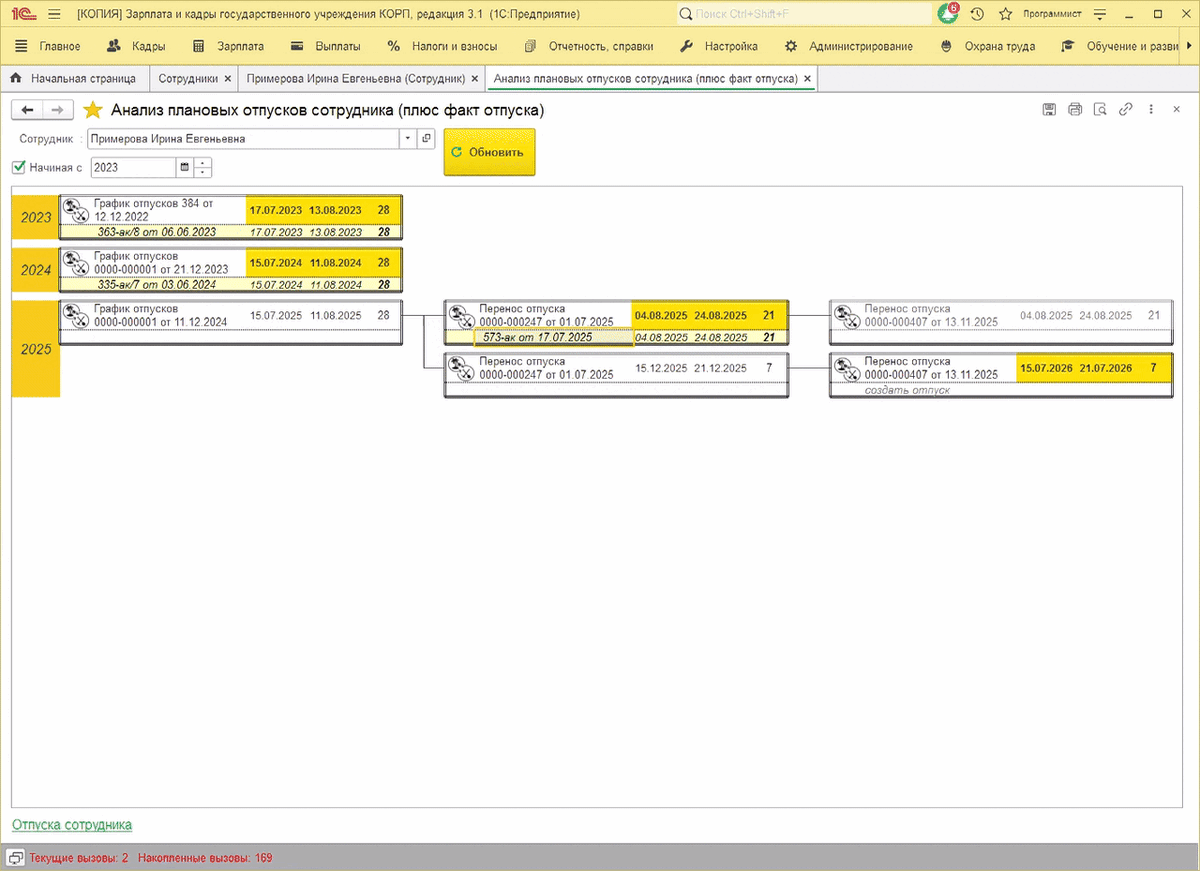Screen dimensions: 1200x871
Task: Click the Сотрудник field with Примерова Ирина Евгеньевна
Action: [243, 139]
